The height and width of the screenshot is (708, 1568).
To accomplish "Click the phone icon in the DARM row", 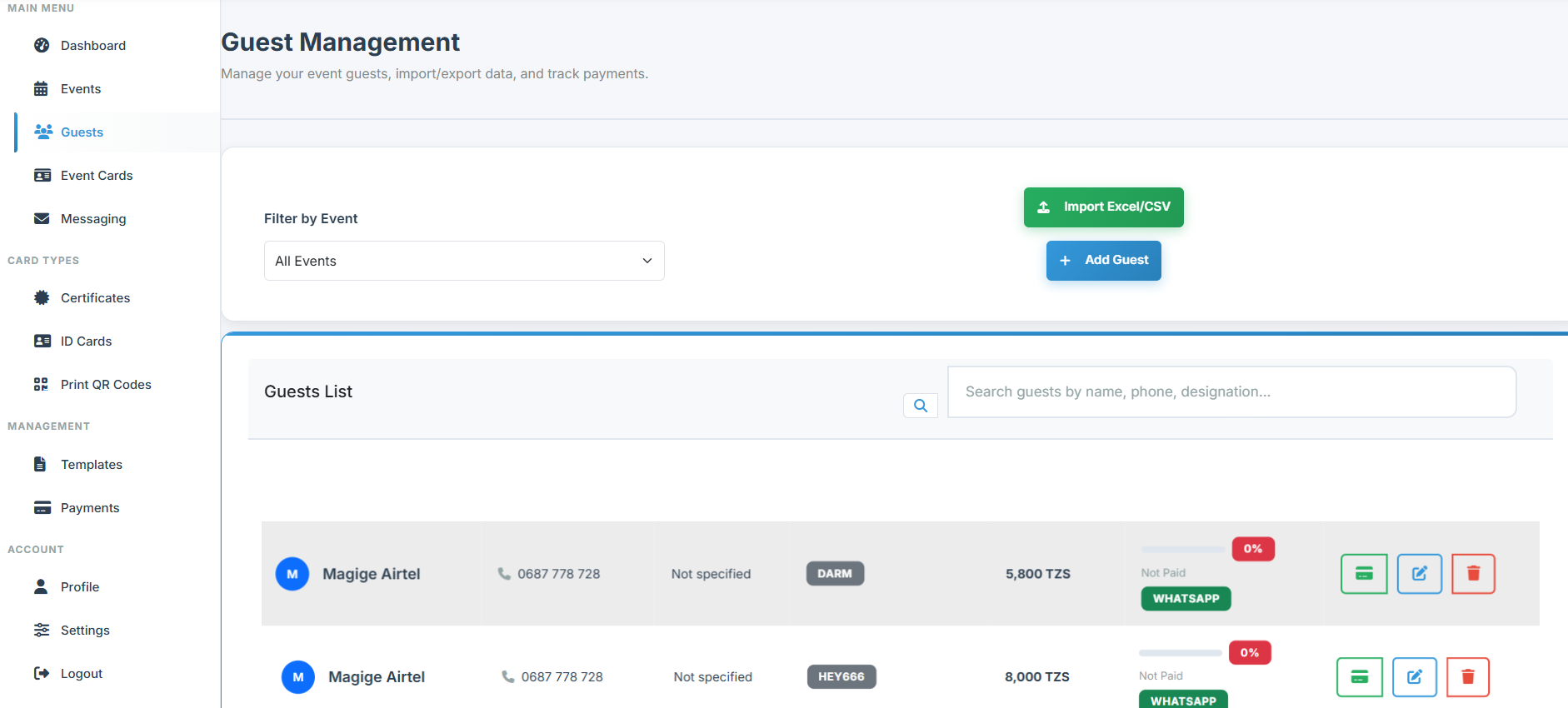I will [504, 574].
